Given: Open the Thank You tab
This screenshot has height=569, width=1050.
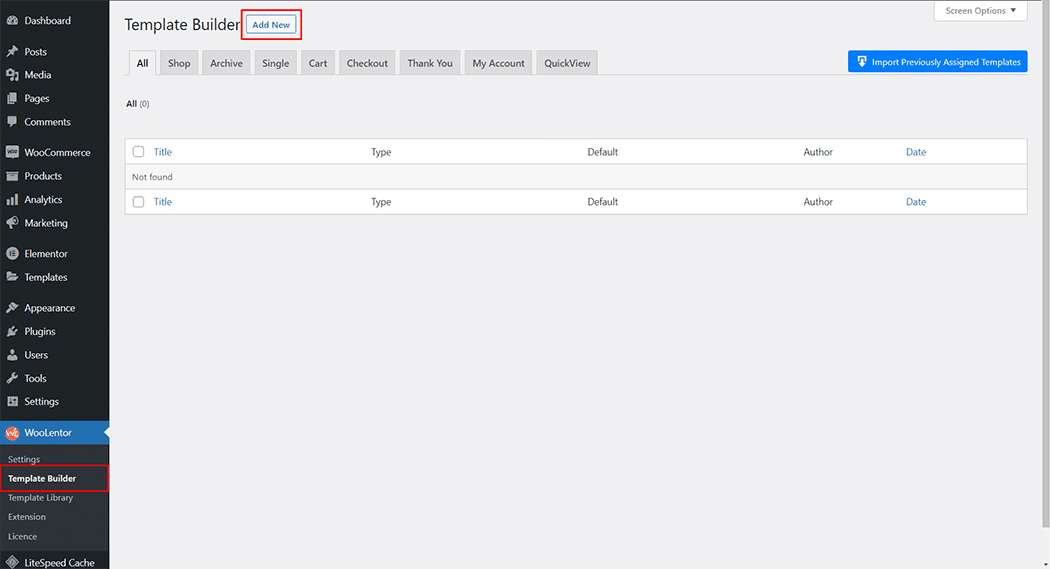Looking at the screenshot, I should pyautogui.click(x=430, y=63).
